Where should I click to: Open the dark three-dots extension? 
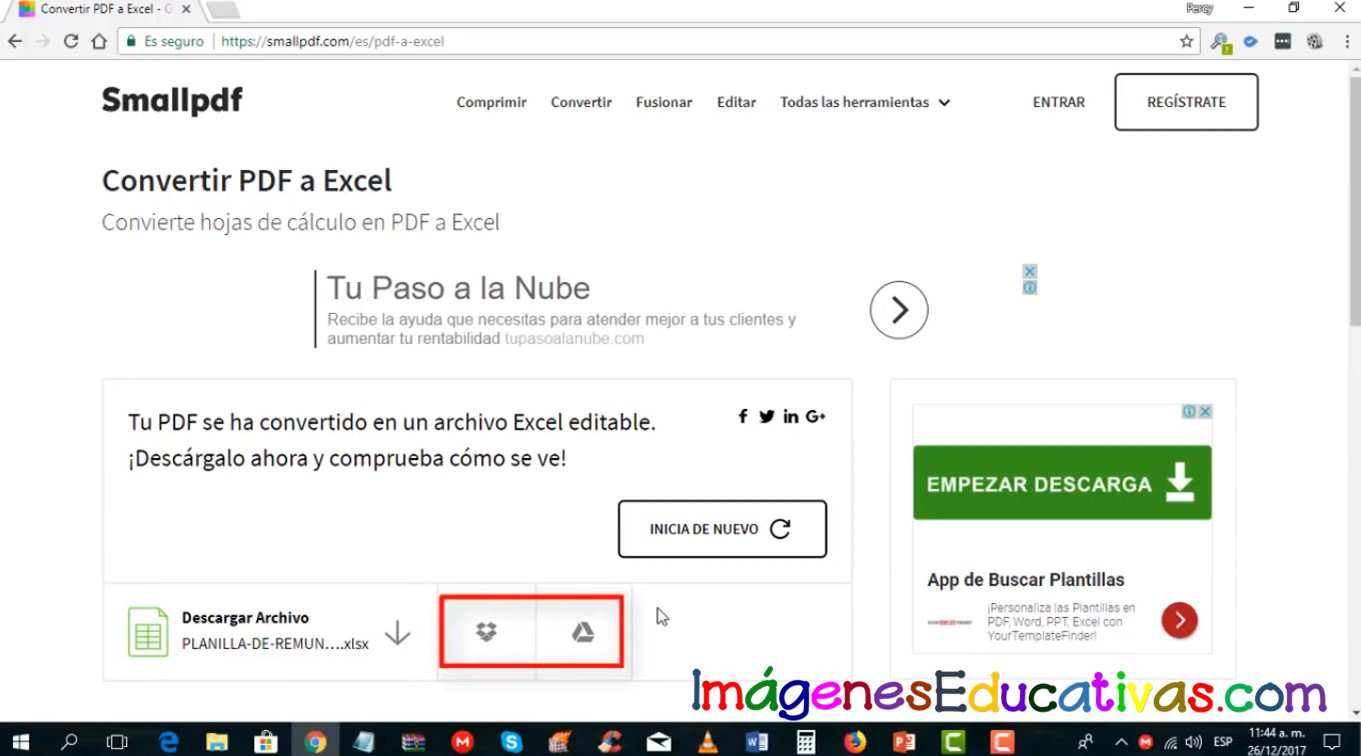[x=1283, y=42]
